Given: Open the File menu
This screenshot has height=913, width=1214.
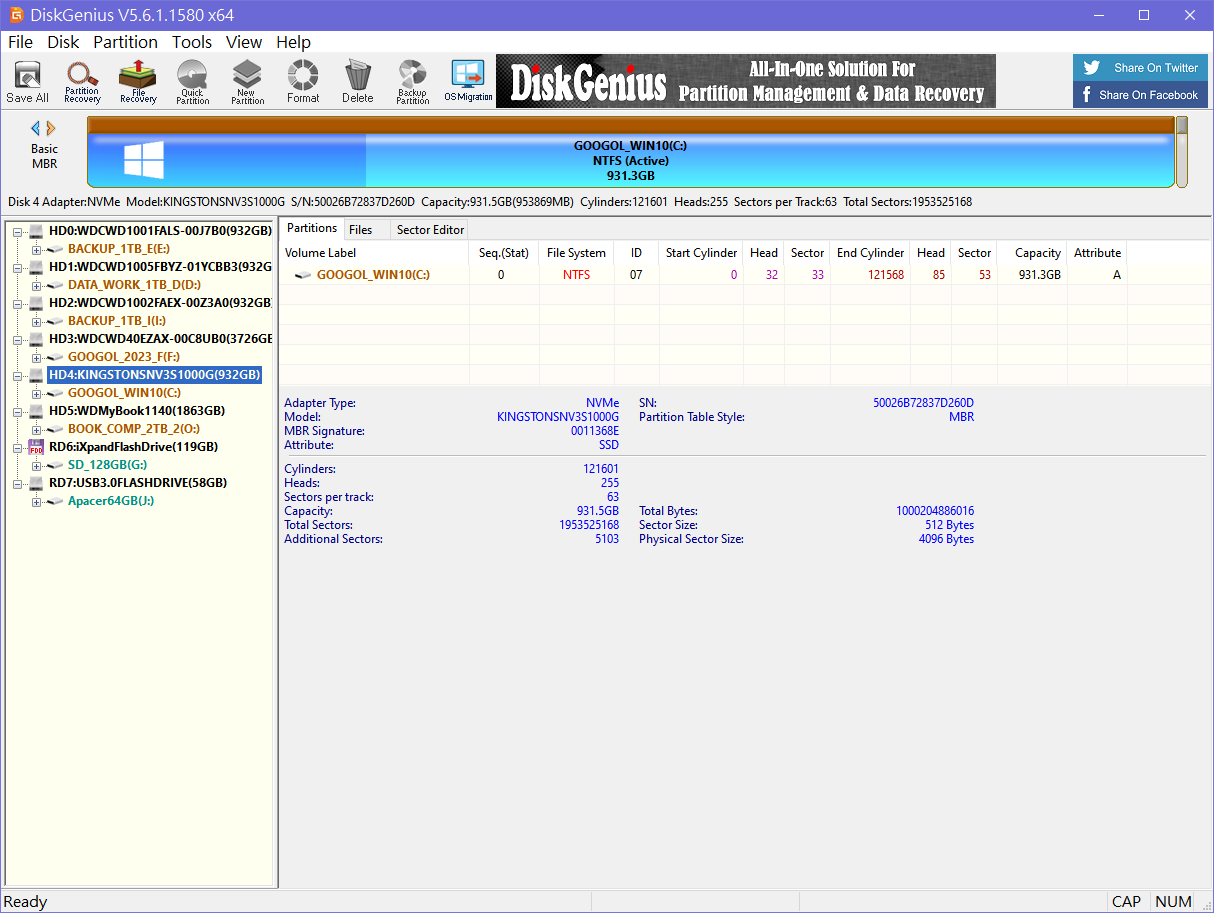Looking at the screenshot, I should (x=20, y=42).
